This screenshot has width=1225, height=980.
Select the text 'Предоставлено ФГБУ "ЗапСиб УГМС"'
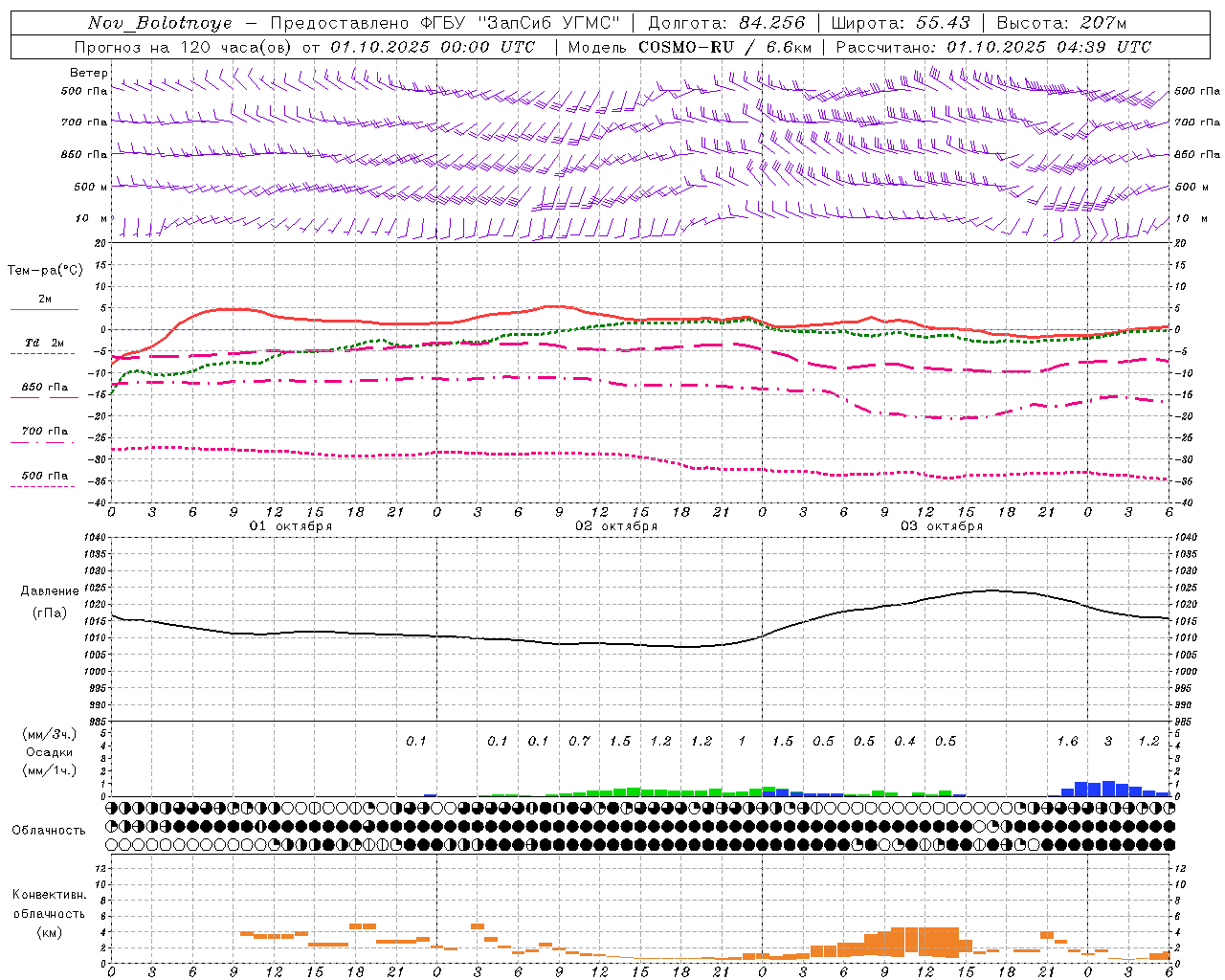coord(445,23)
